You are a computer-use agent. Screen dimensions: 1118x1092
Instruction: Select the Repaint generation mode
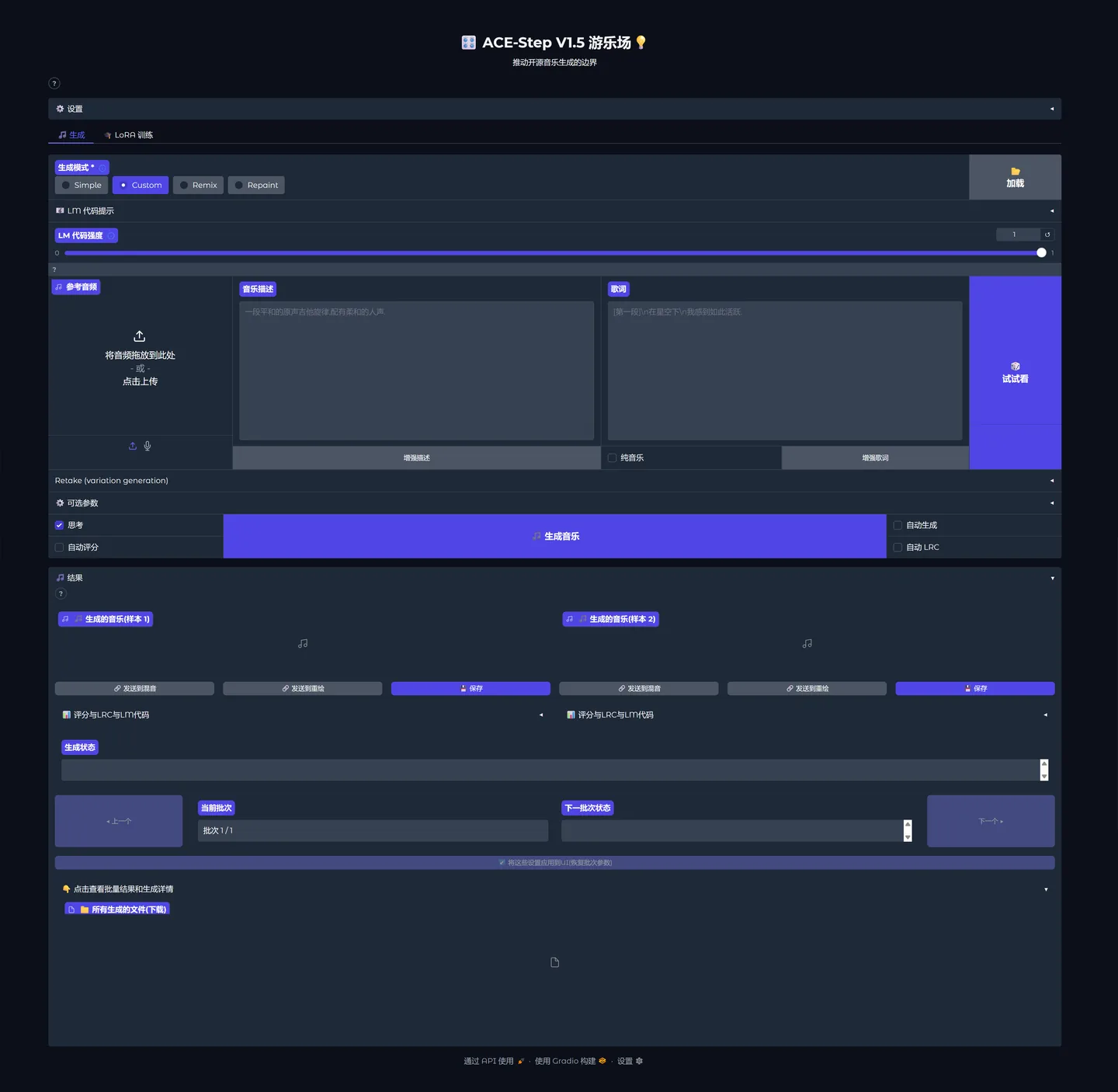pyautogui.click(x=256, y=185)
